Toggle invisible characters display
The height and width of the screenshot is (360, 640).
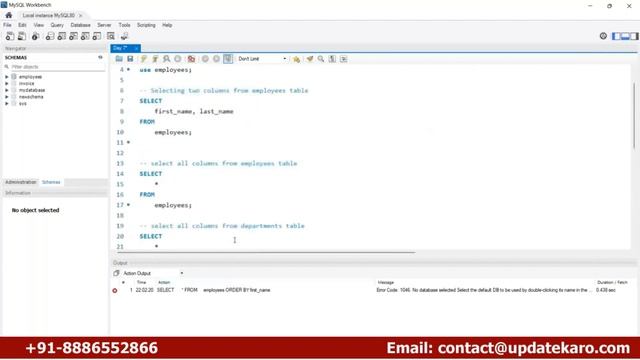coord(332,59)
